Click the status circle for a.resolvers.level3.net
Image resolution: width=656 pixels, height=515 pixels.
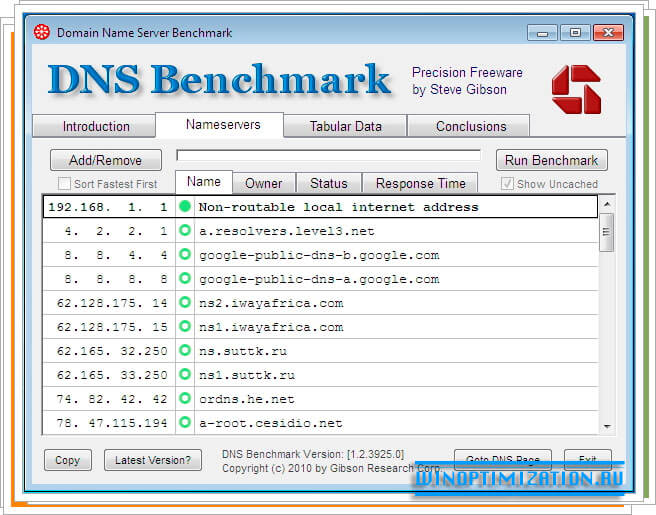184,230
